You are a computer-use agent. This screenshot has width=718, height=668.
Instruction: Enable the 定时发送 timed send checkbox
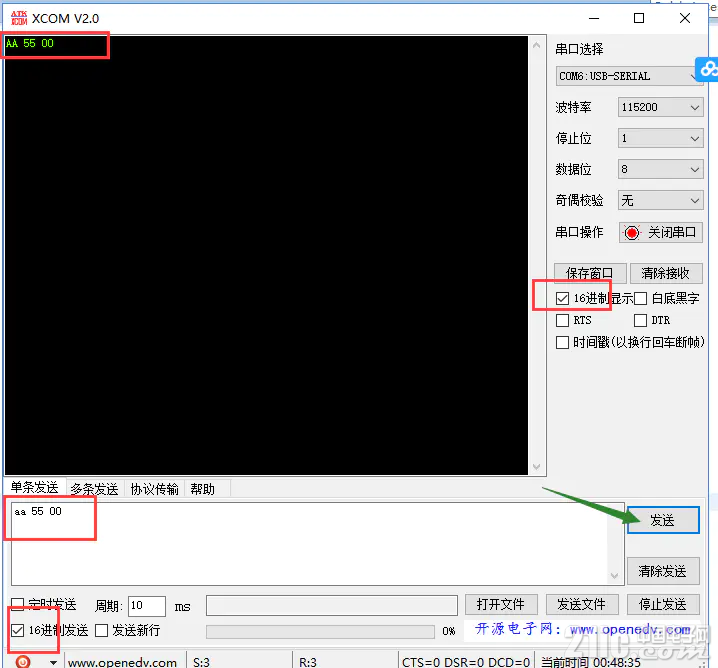pos(17,604)
